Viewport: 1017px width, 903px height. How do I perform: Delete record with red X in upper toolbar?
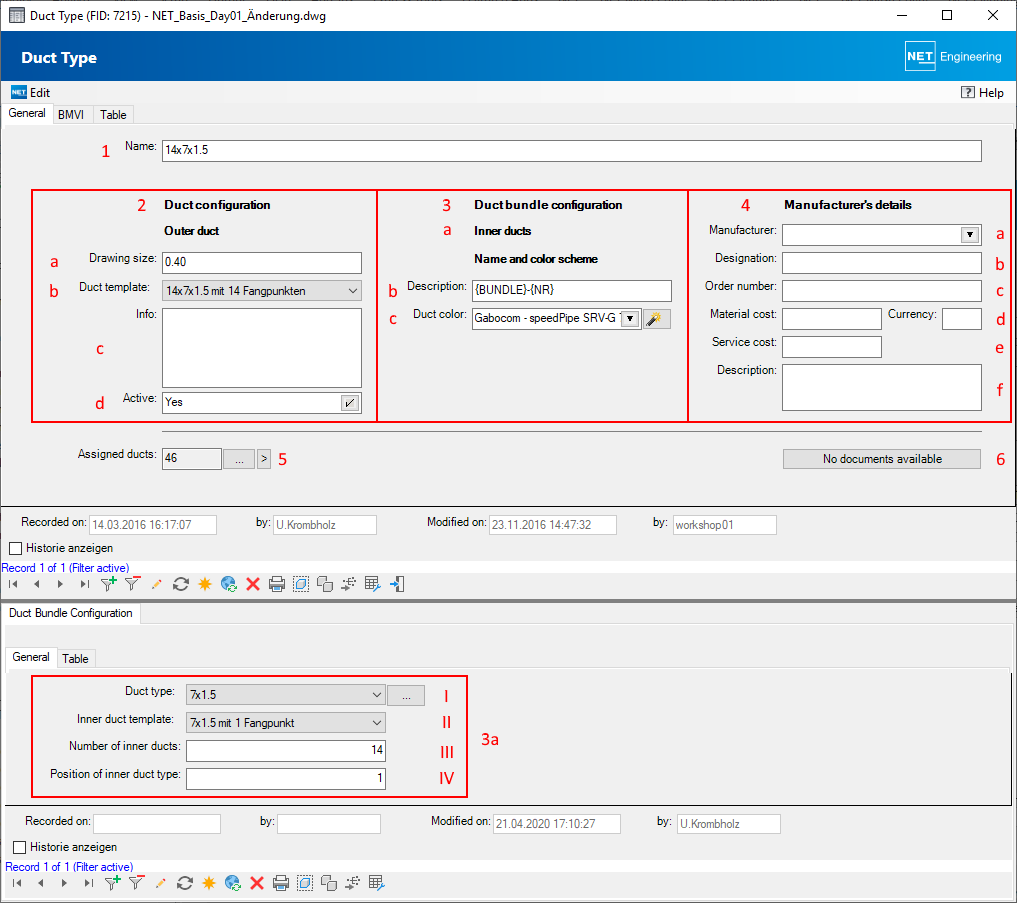pyautogui.click(x=253, y=584)
